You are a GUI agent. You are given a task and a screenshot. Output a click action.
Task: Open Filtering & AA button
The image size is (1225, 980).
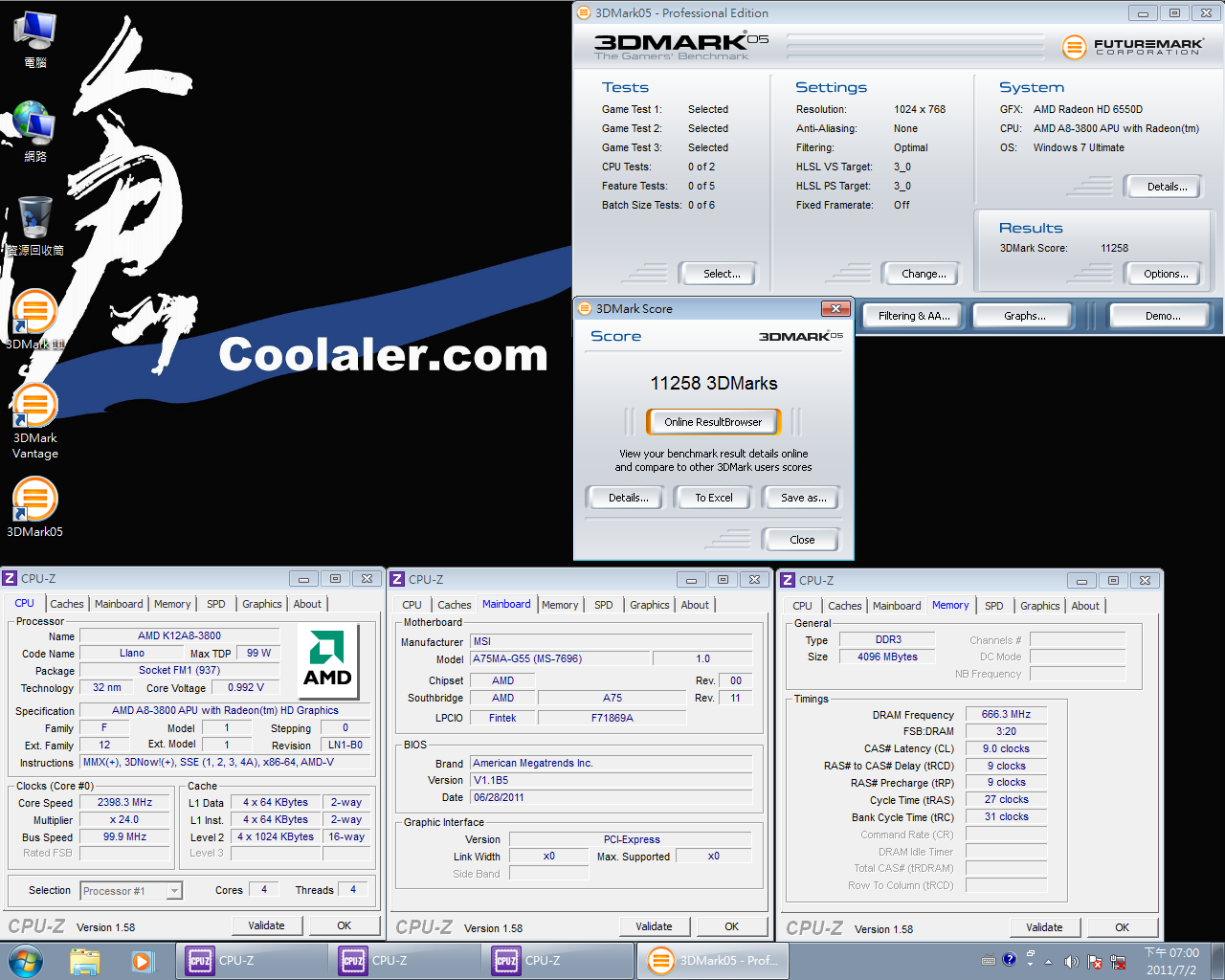[914, 316]
